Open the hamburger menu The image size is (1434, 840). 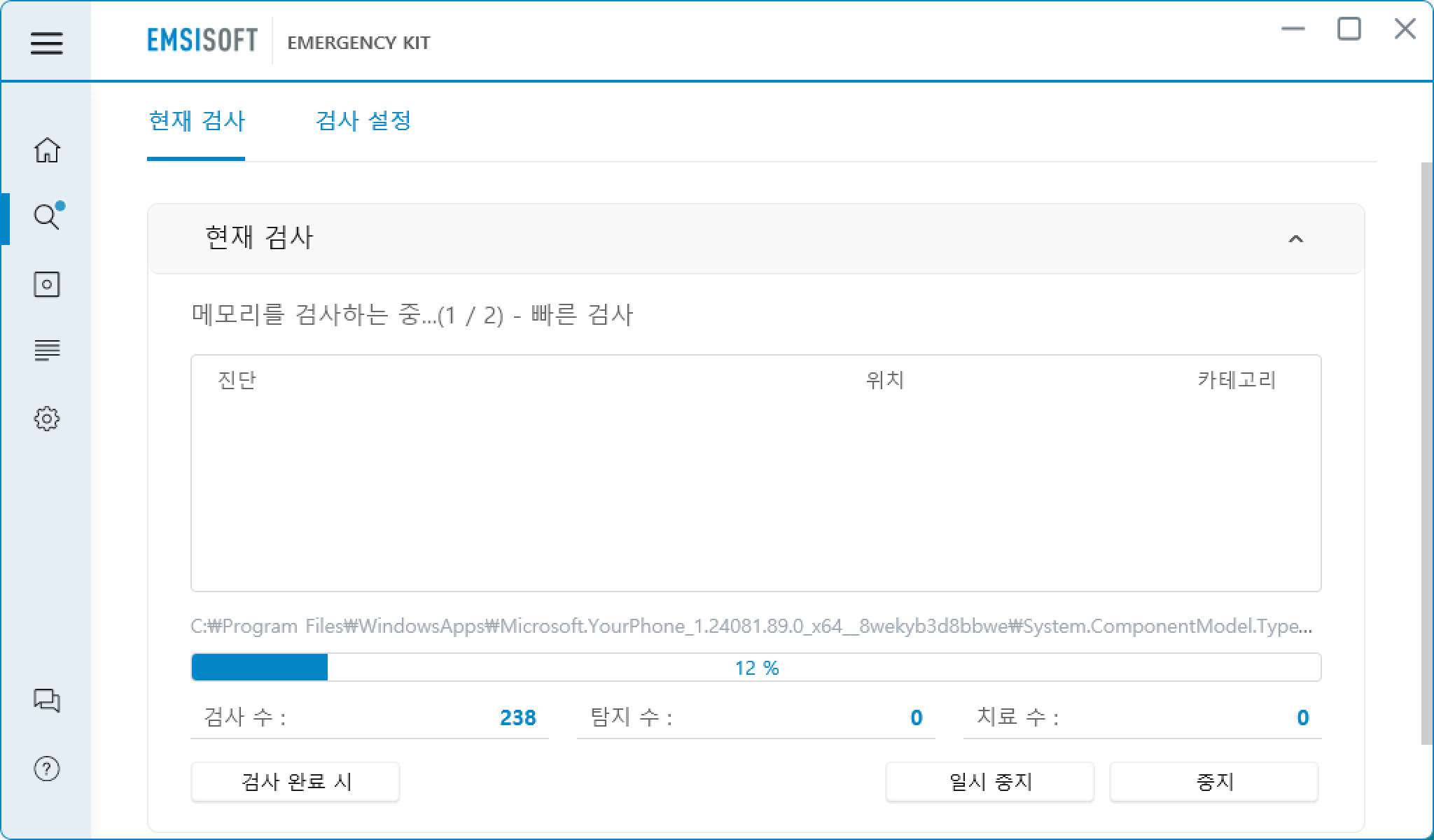click(x=46, y=43)
